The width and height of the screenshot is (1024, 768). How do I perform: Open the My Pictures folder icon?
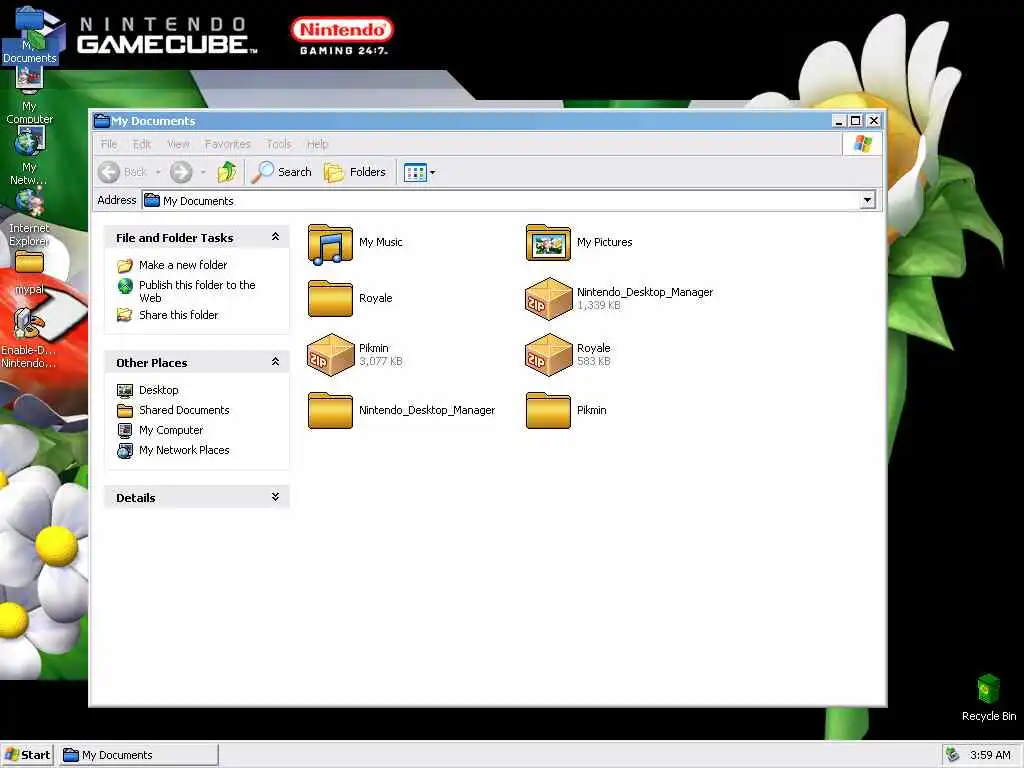(548, 242)
